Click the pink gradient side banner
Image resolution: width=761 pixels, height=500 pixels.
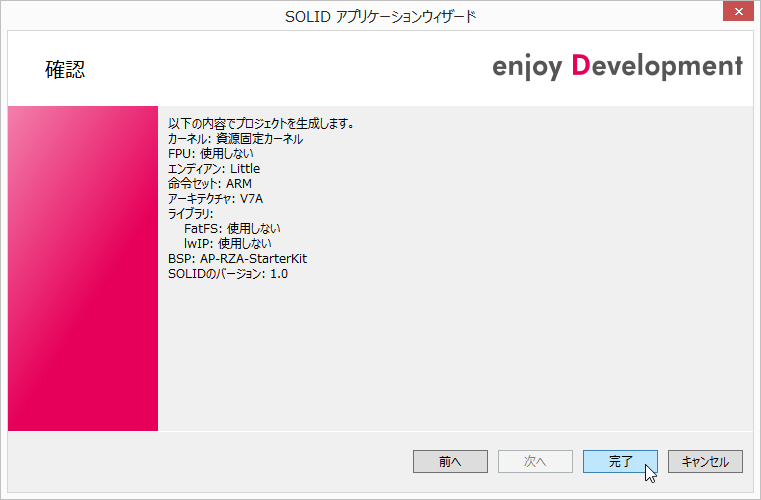coord(83,268)
